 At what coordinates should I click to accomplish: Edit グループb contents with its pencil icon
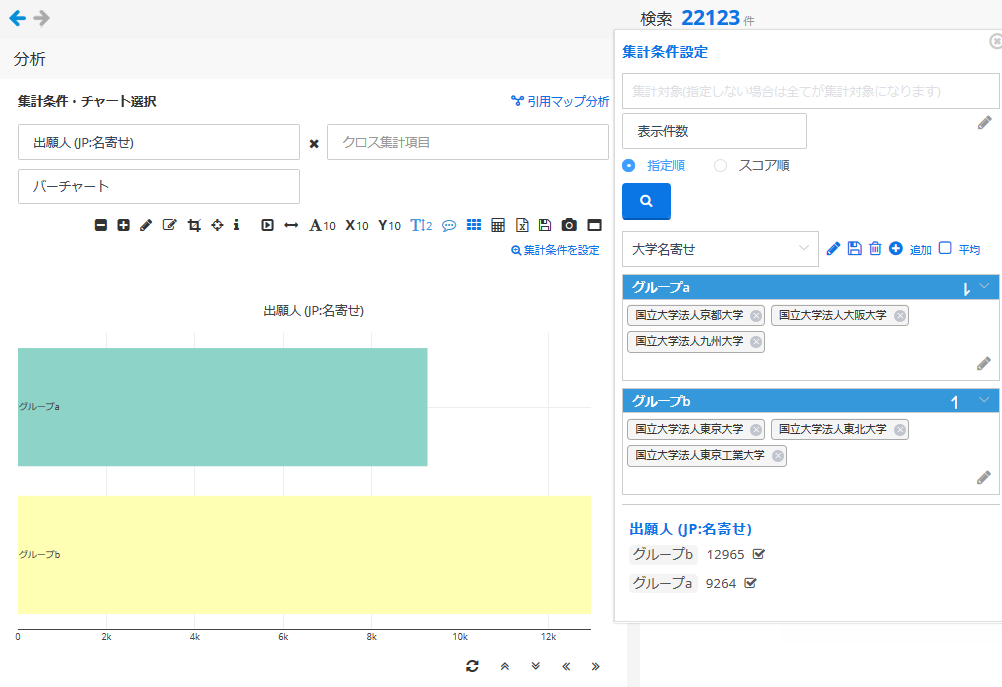[984, 477]
